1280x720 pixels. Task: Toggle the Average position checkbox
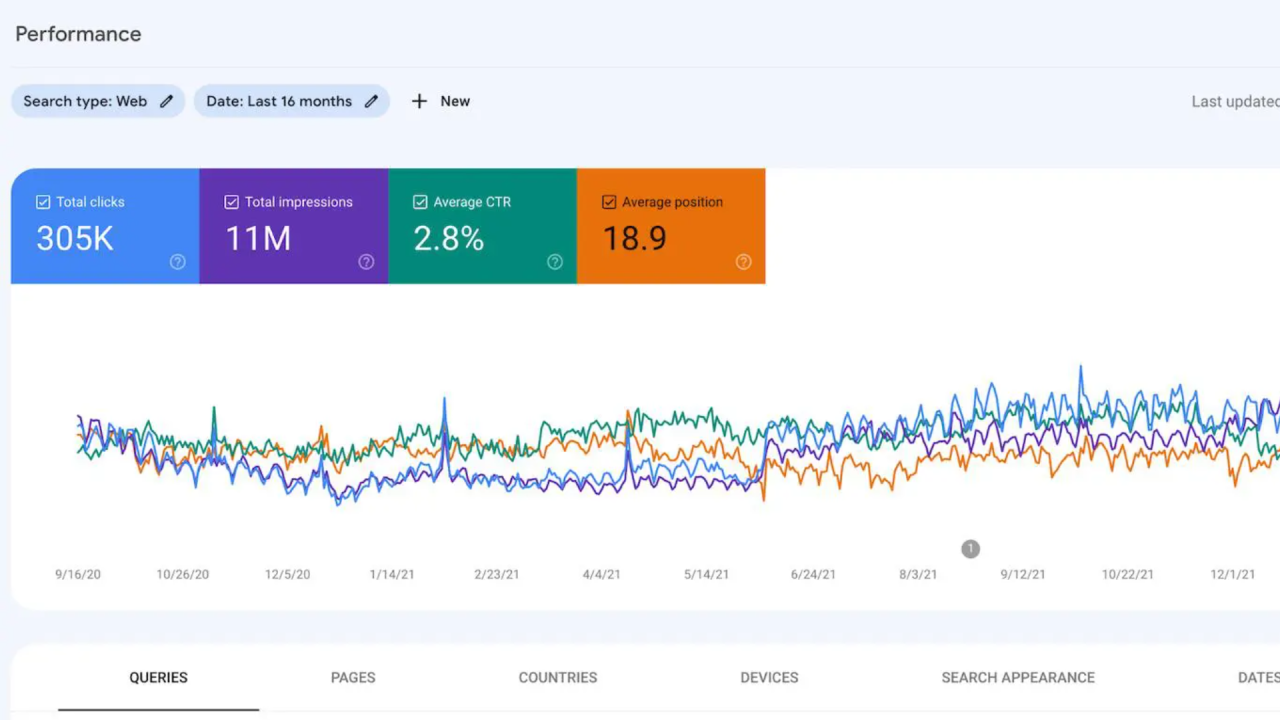click(609, 202)
